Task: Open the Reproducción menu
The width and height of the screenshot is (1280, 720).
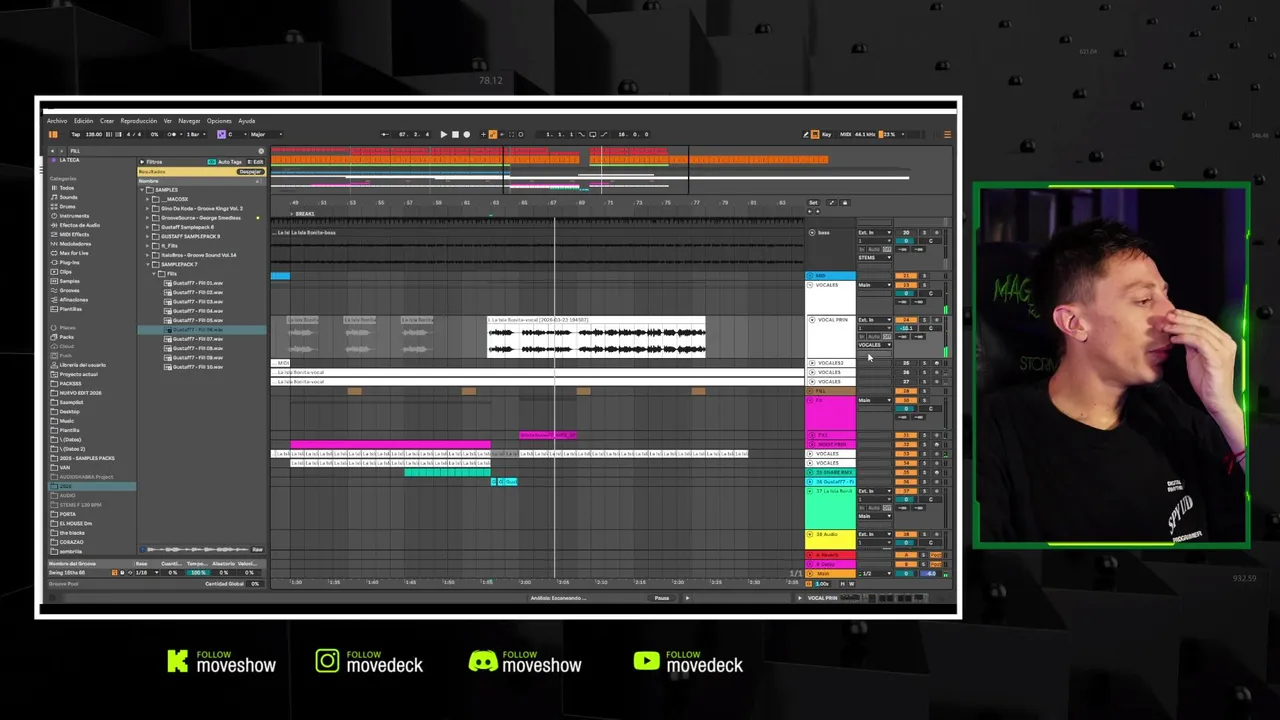Action: pyautogui.click(x=139, y=121)
